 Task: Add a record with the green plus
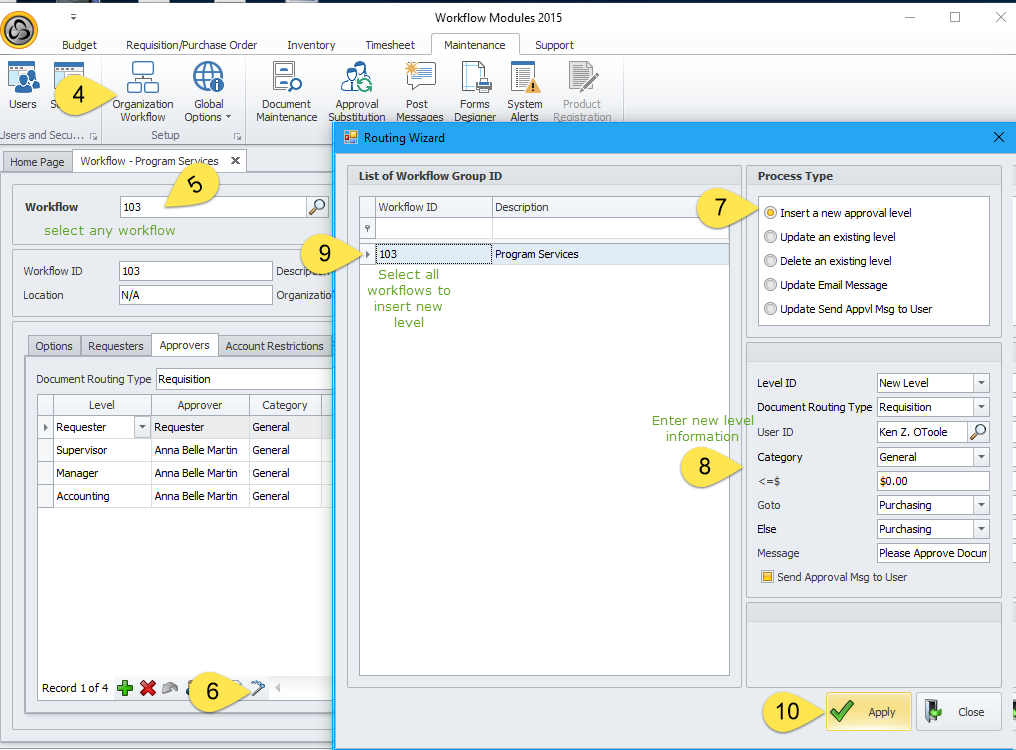click(125, 688)
